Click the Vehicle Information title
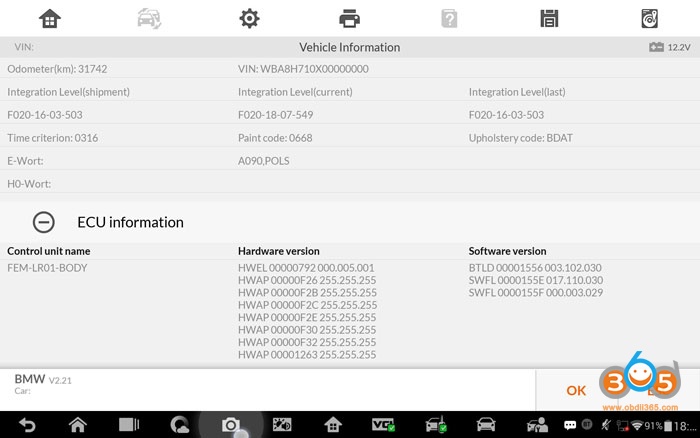Image resolution: width=700 pixels, height=438 pixels. pyautogui.click(x=350, y=47)
